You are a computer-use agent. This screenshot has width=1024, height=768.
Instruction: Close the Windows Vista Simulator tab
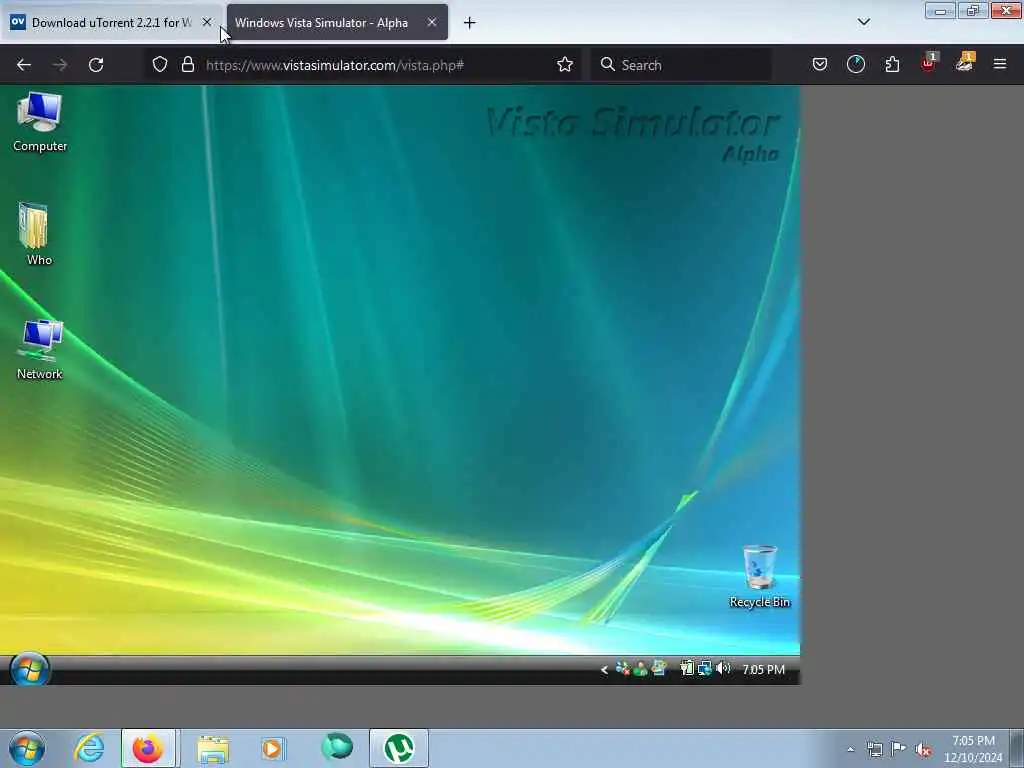pos(432,22)
